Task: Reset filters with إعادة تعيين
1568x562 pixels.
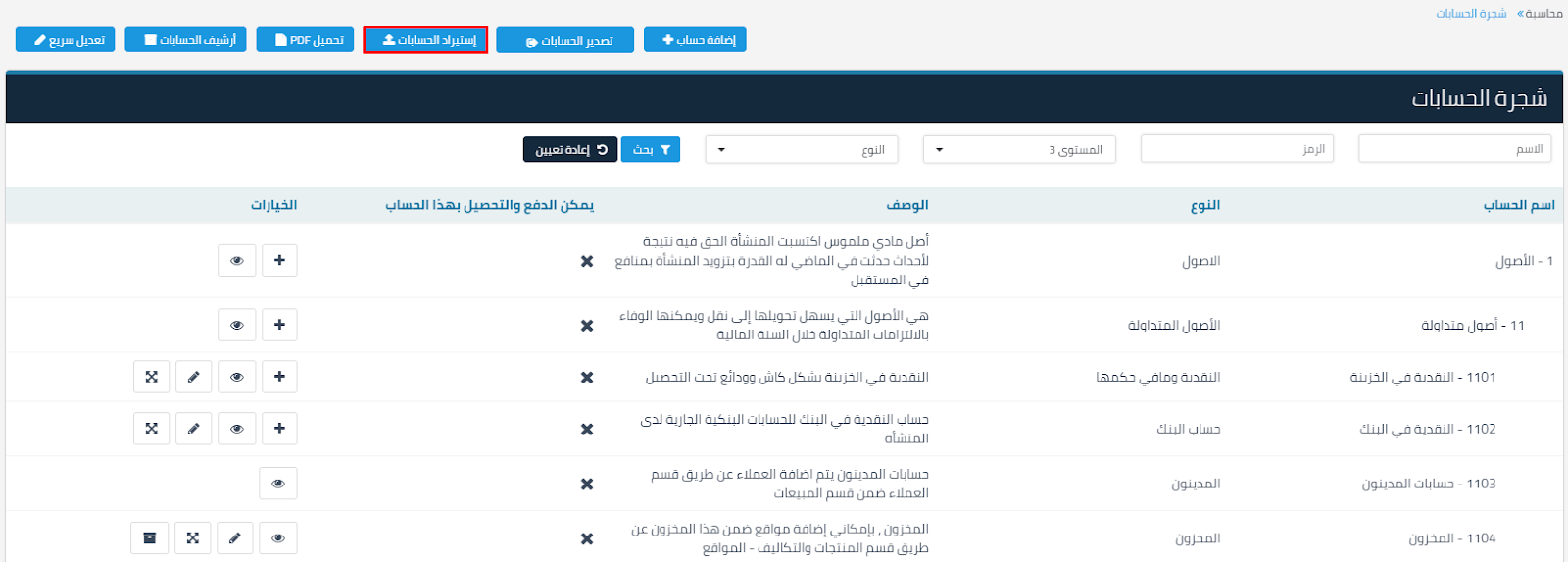Action: pyautogui.click(x=570, y=149)
